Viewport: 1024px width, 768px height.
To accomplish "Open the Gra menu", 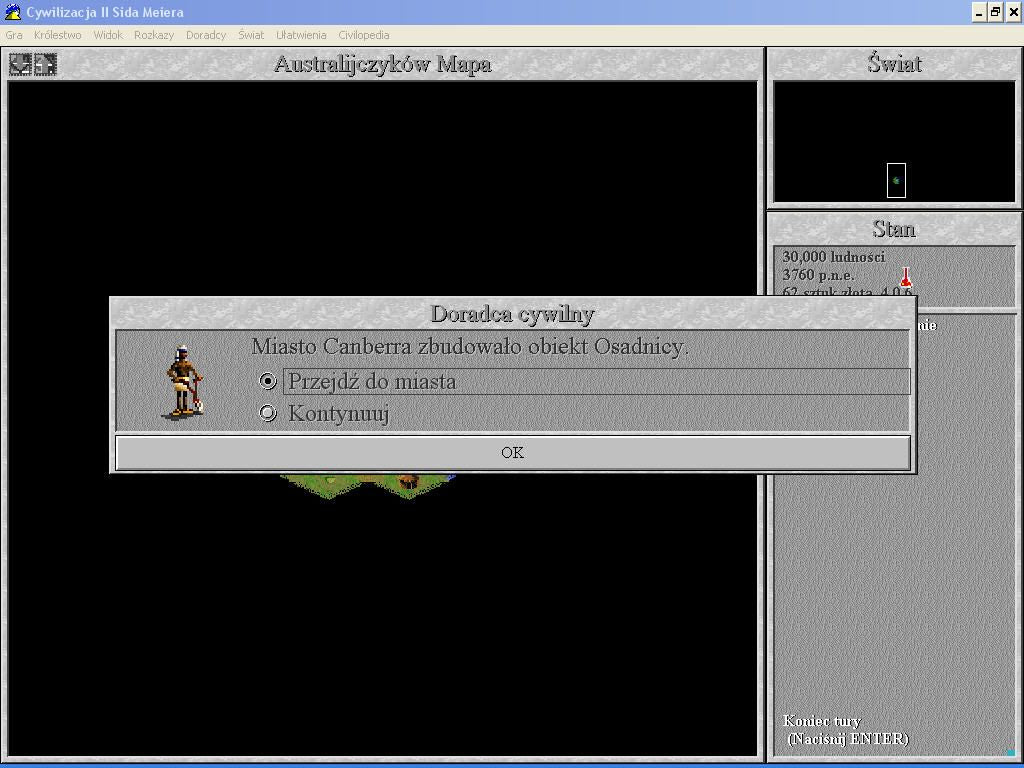I will click(14, 35).
